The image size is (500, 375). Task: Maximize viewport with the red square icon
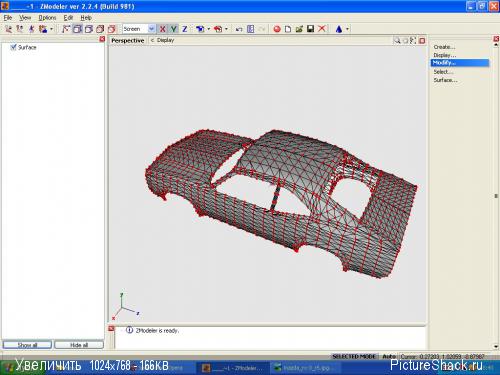tap(422, 41)
